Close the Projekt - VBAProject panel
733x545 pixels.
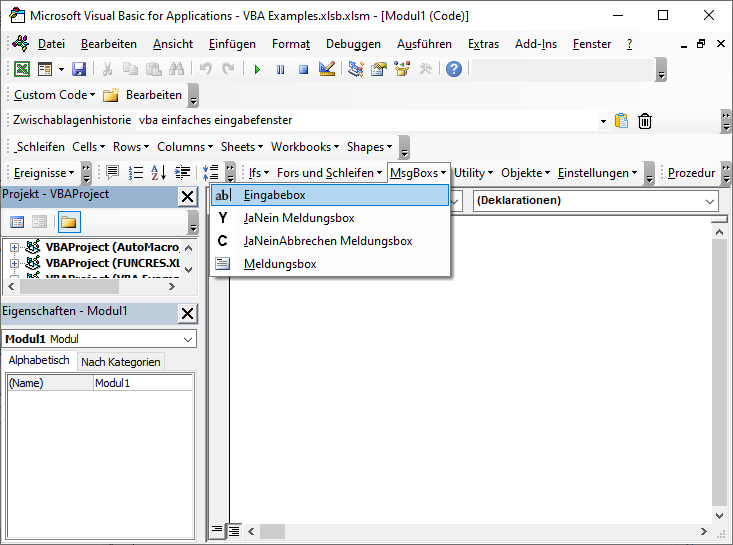pos(187,197)
